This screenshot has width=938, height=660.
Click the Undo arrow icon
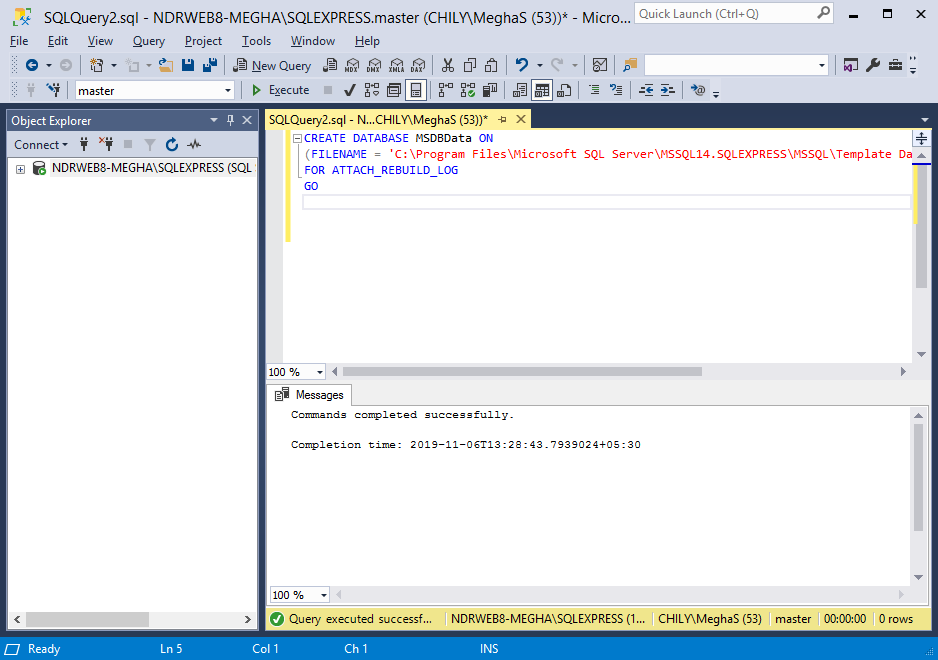pos(522,65)
